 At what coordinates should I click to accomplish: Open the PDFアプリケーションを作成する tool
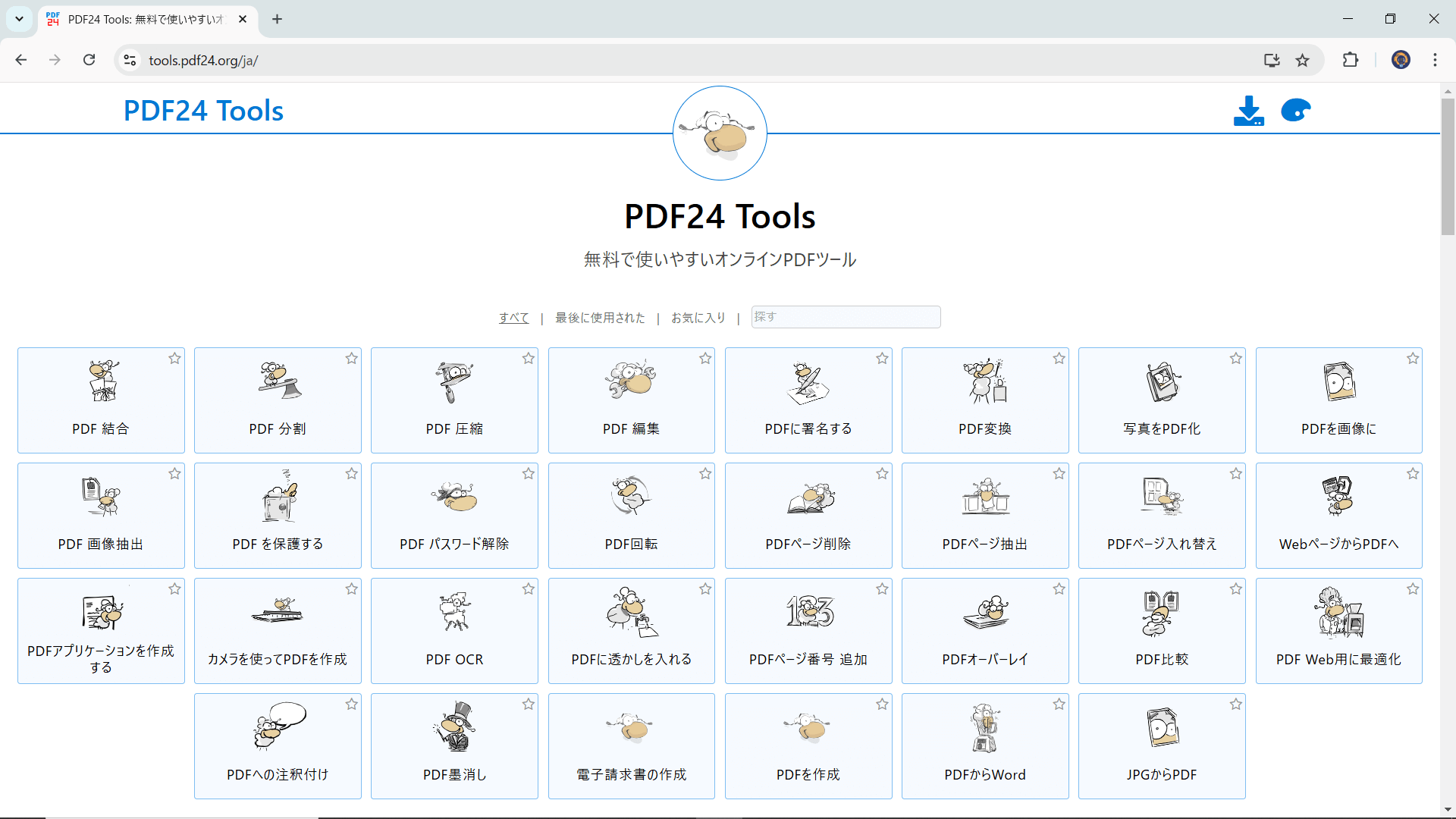click(101, 631)
